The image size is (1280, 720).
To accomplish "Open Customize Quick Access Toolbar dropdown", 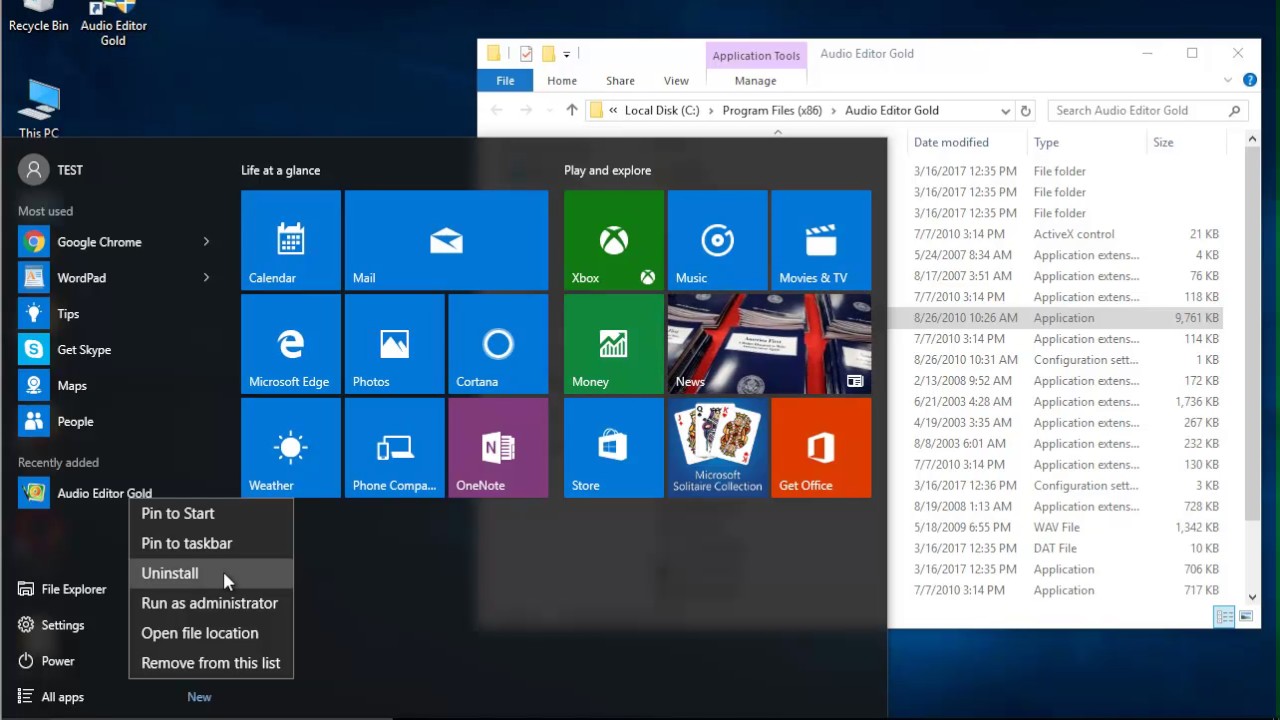I will 566,54.
